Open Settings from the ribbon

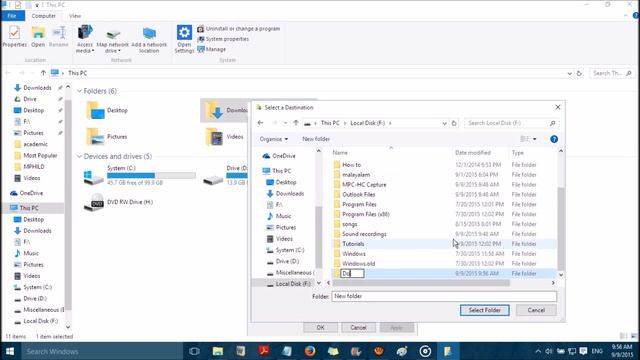click(x=184, y=39)
